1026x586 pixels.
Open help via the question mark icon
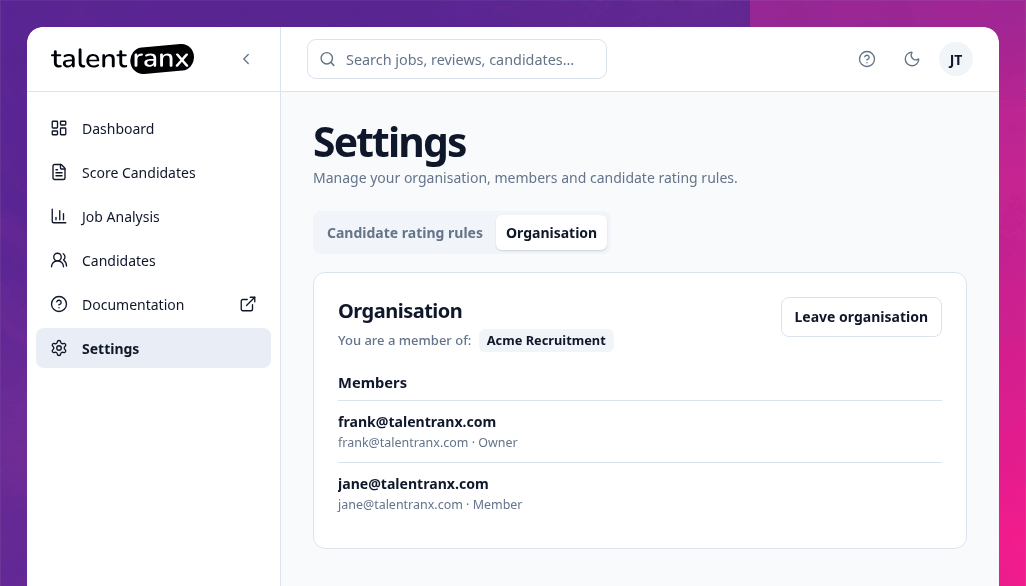(x=867, y=60)
